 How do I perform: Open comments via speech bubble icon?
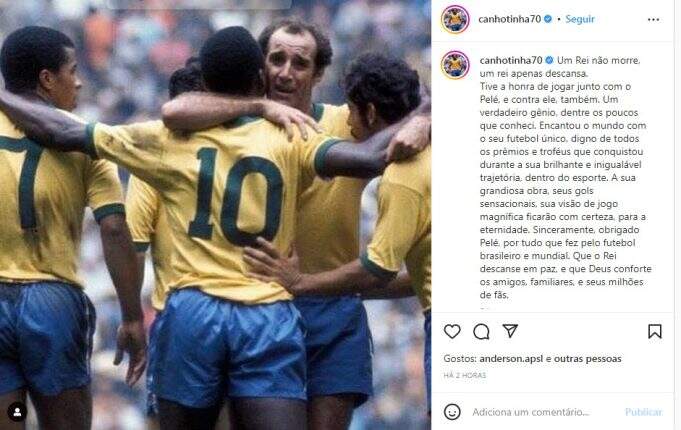[x=481, y=331]
